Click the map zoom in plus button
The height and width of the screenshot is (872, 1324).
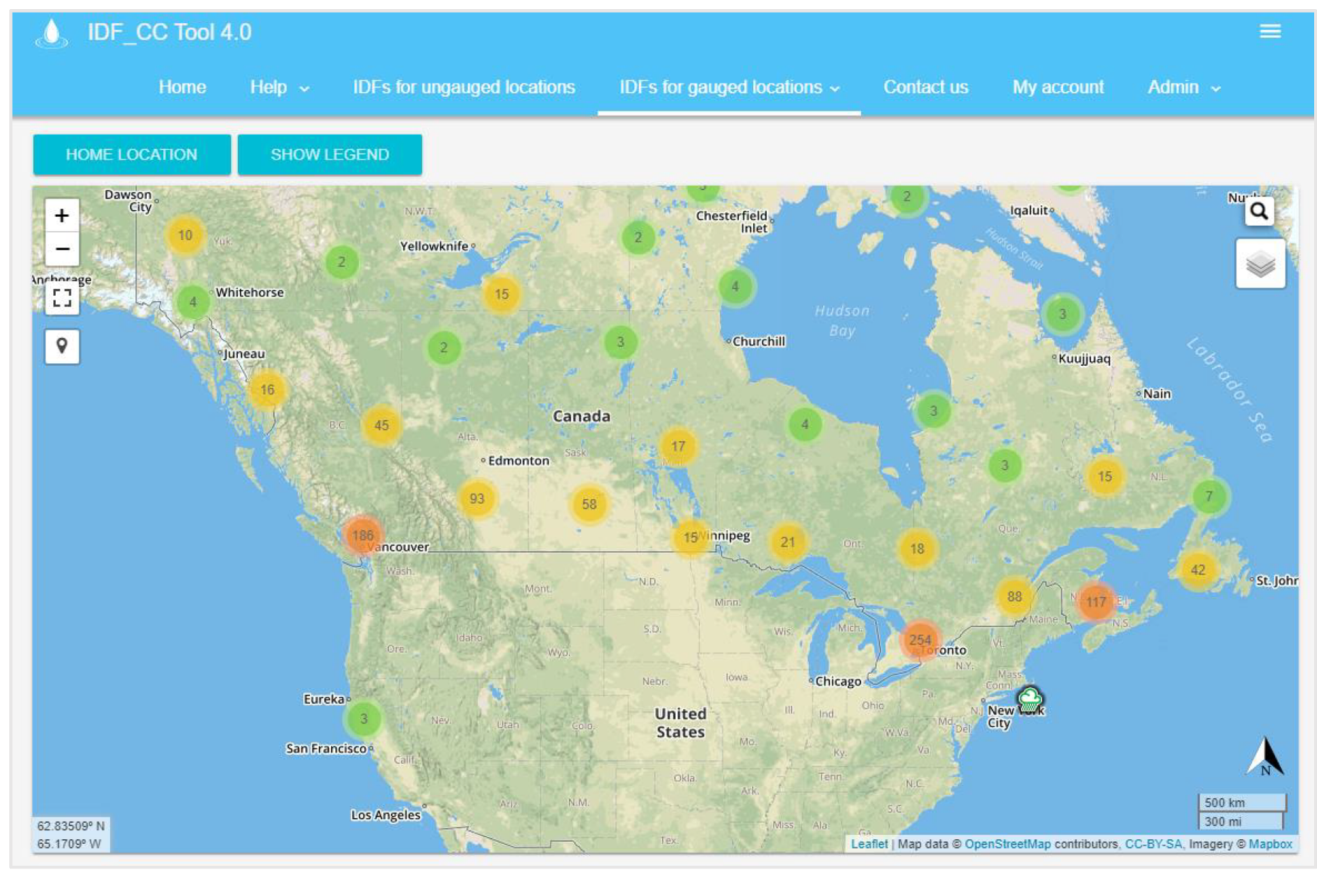[x=62, y=215]
